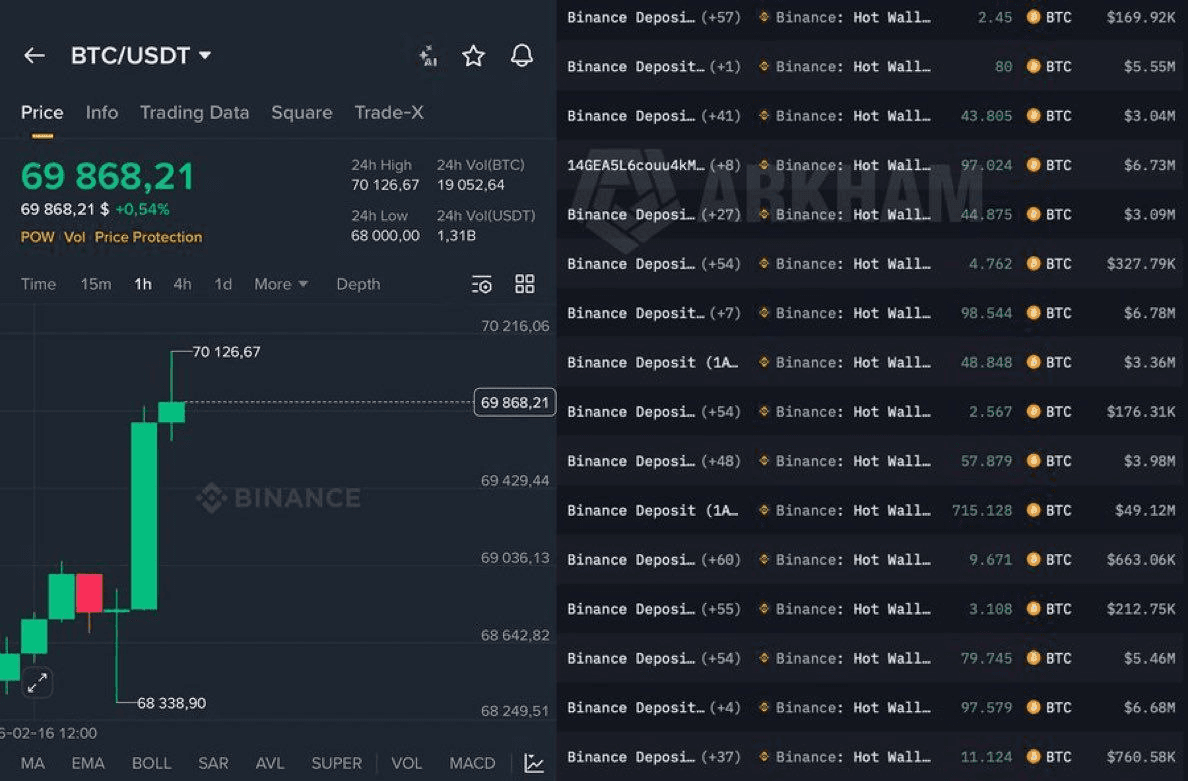
Task: Expand the More timeframes dropdown
Action: 280,284
